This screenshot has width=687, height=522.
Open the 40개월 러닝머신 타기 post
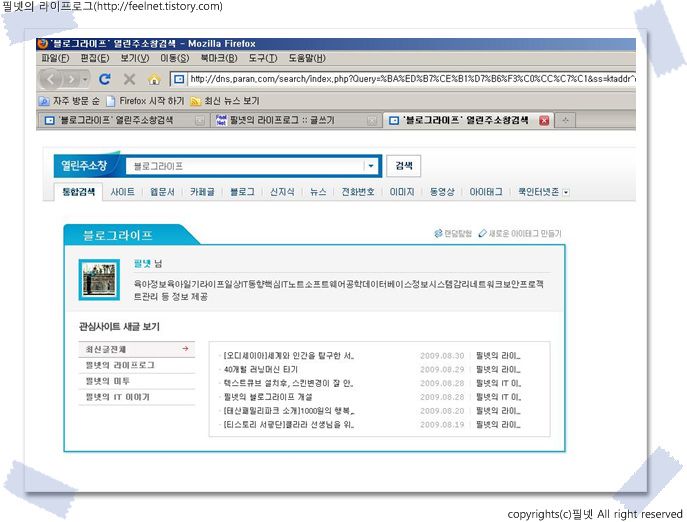coord(260,369)
